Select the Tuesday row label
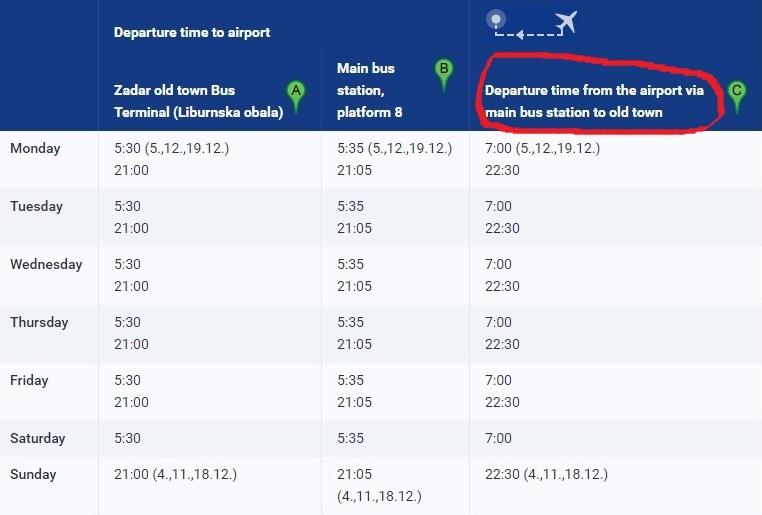Image resolution: width=762 pixels, height=515 pixels. coord(36,206)
